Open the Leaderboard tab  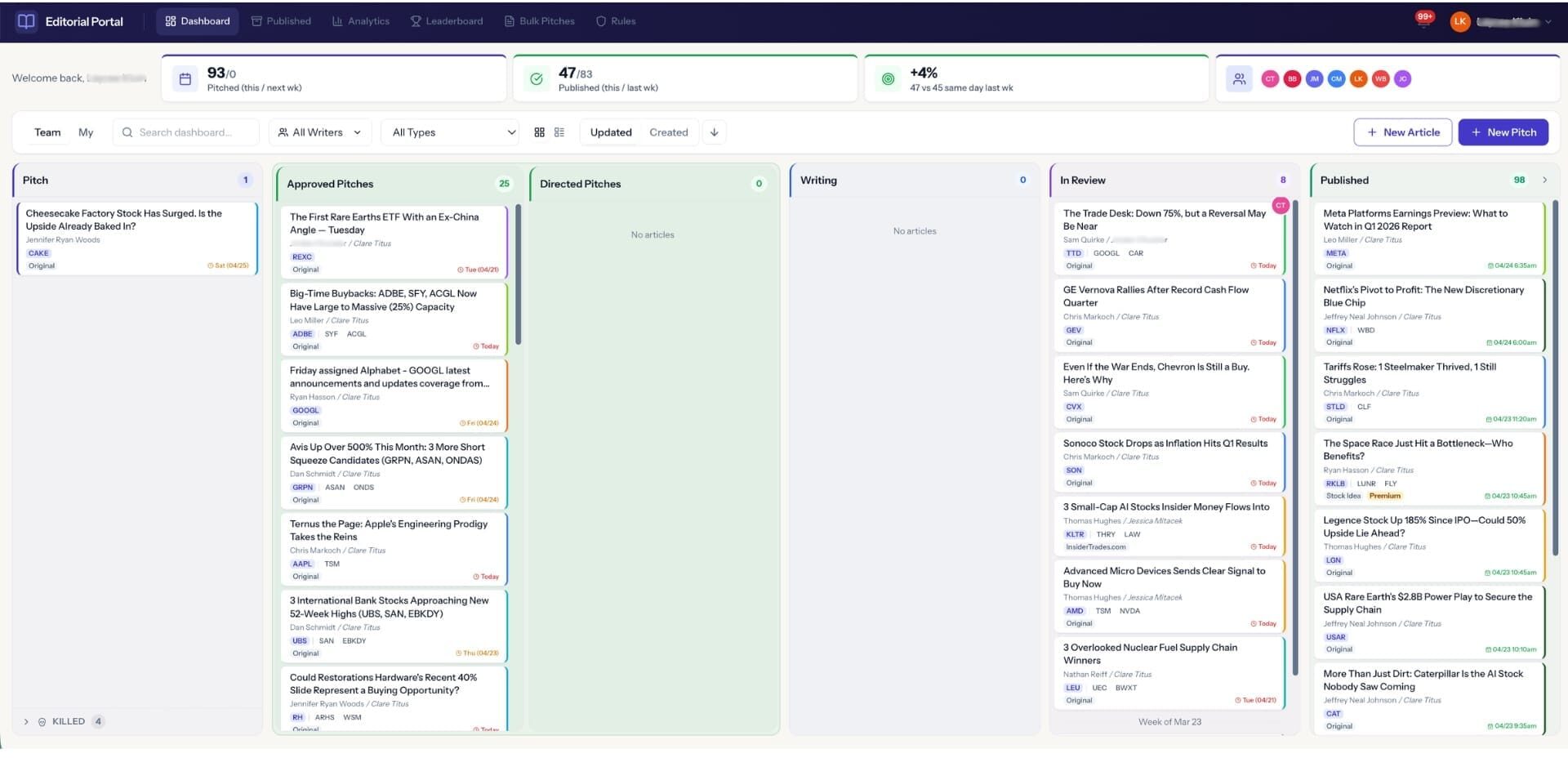tap(446, 21)
